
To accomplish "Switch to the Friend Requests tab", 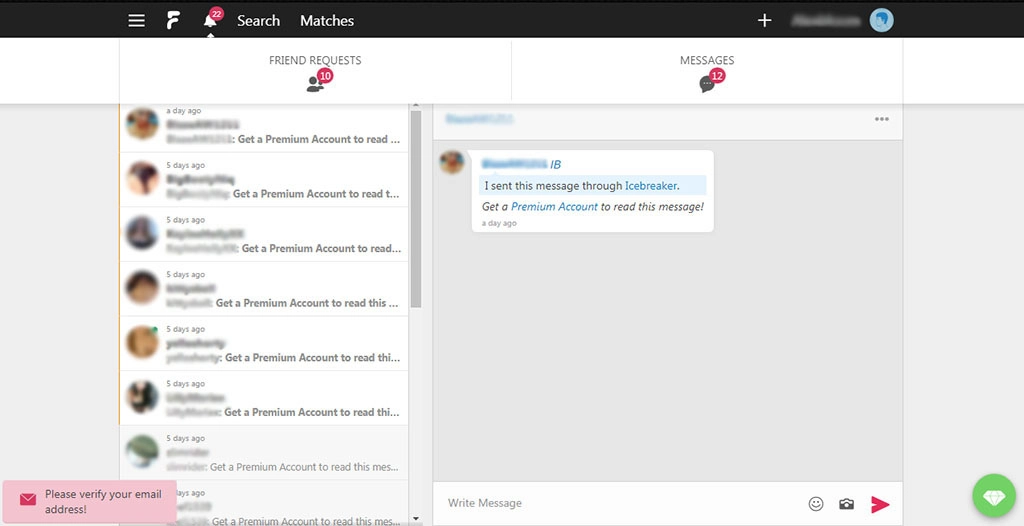I will 315,72.
